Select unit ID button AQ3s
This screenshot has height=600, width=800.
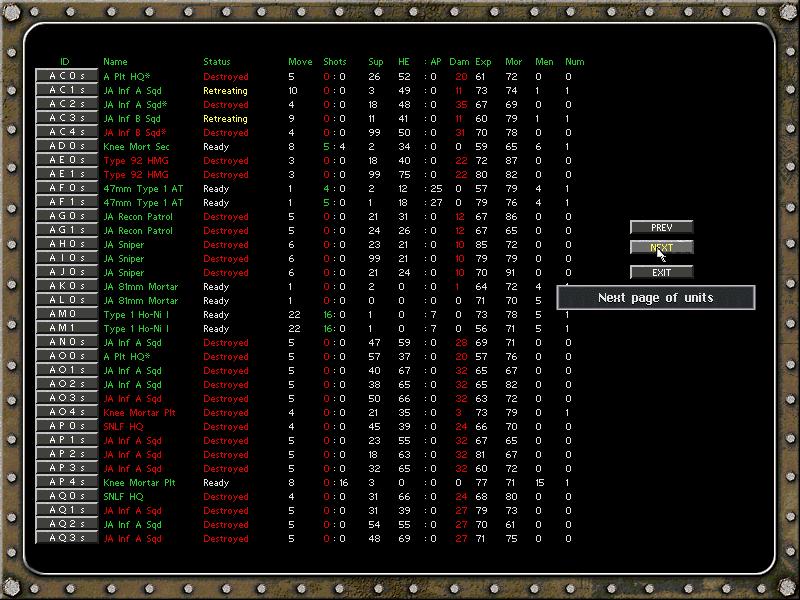coord(67,538)
